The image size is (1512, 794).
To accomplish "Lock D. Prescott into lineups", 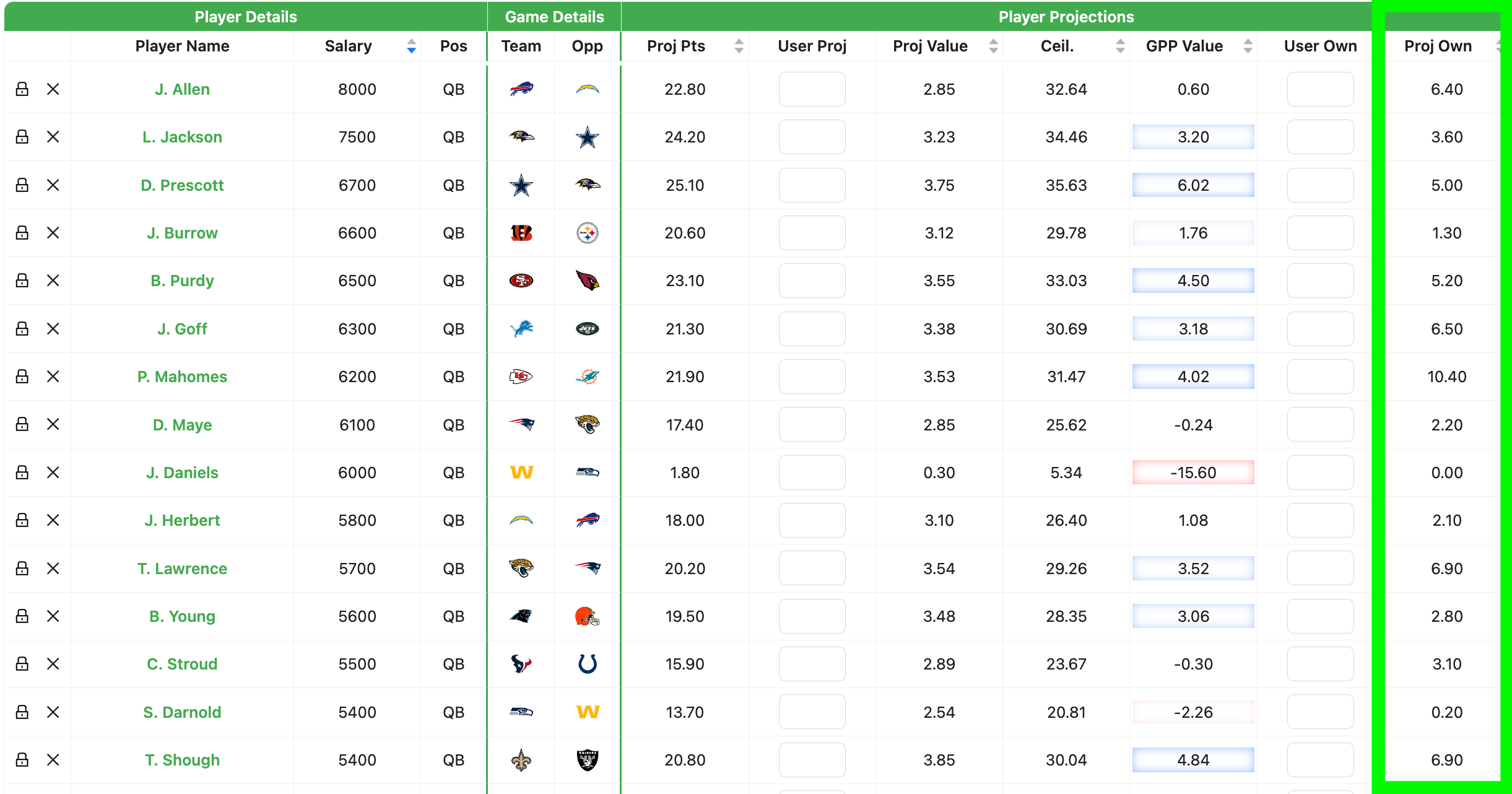I will coord(22,185).
